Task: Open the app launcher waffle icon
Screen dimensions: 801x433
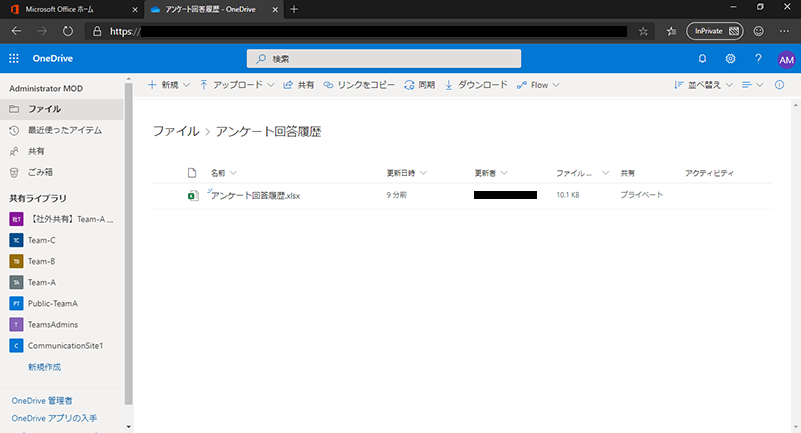Action: coord(14,59)
